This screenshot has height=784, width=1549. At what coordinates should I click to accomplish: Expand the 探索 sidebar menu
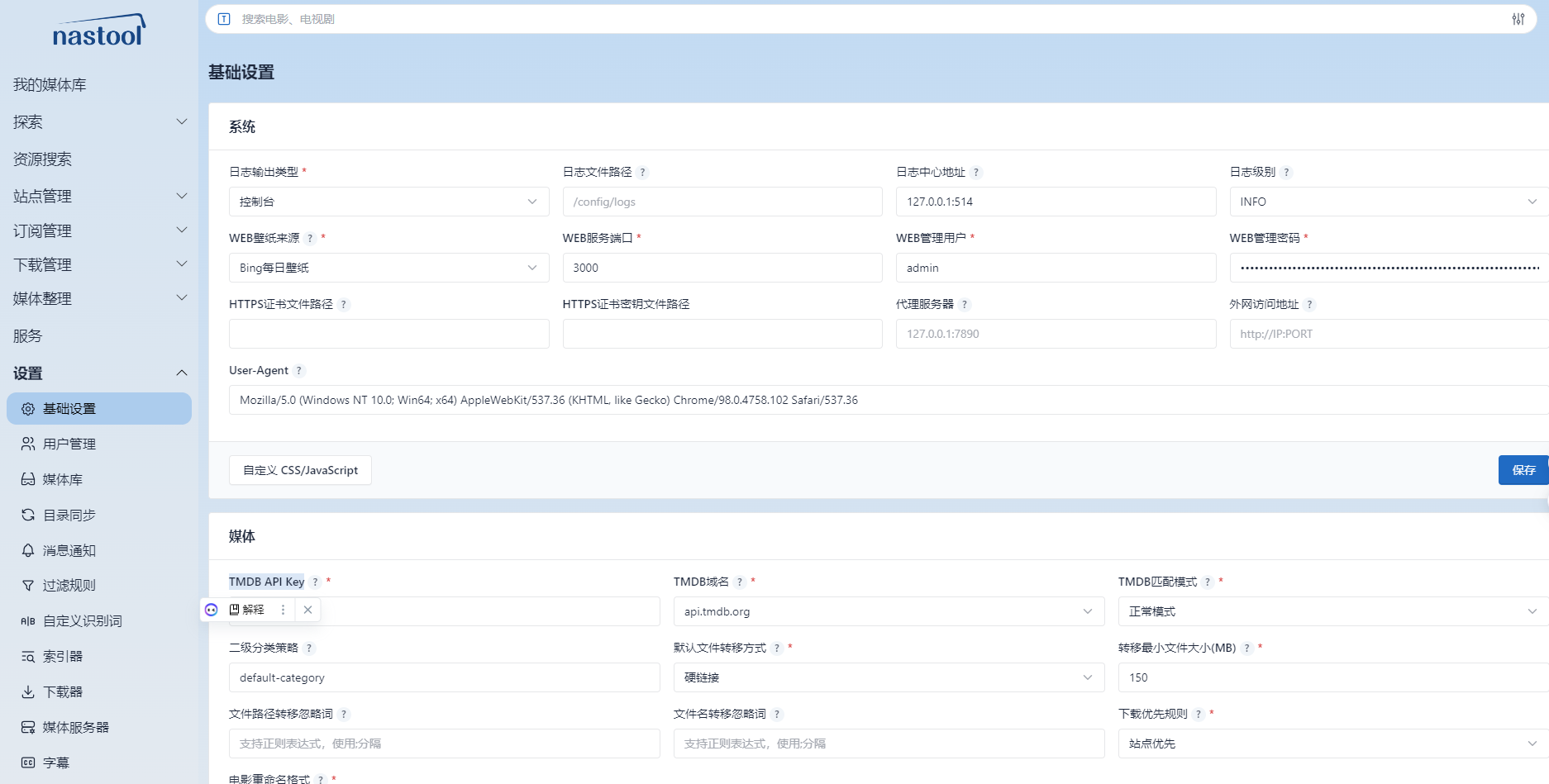point(99,122)
